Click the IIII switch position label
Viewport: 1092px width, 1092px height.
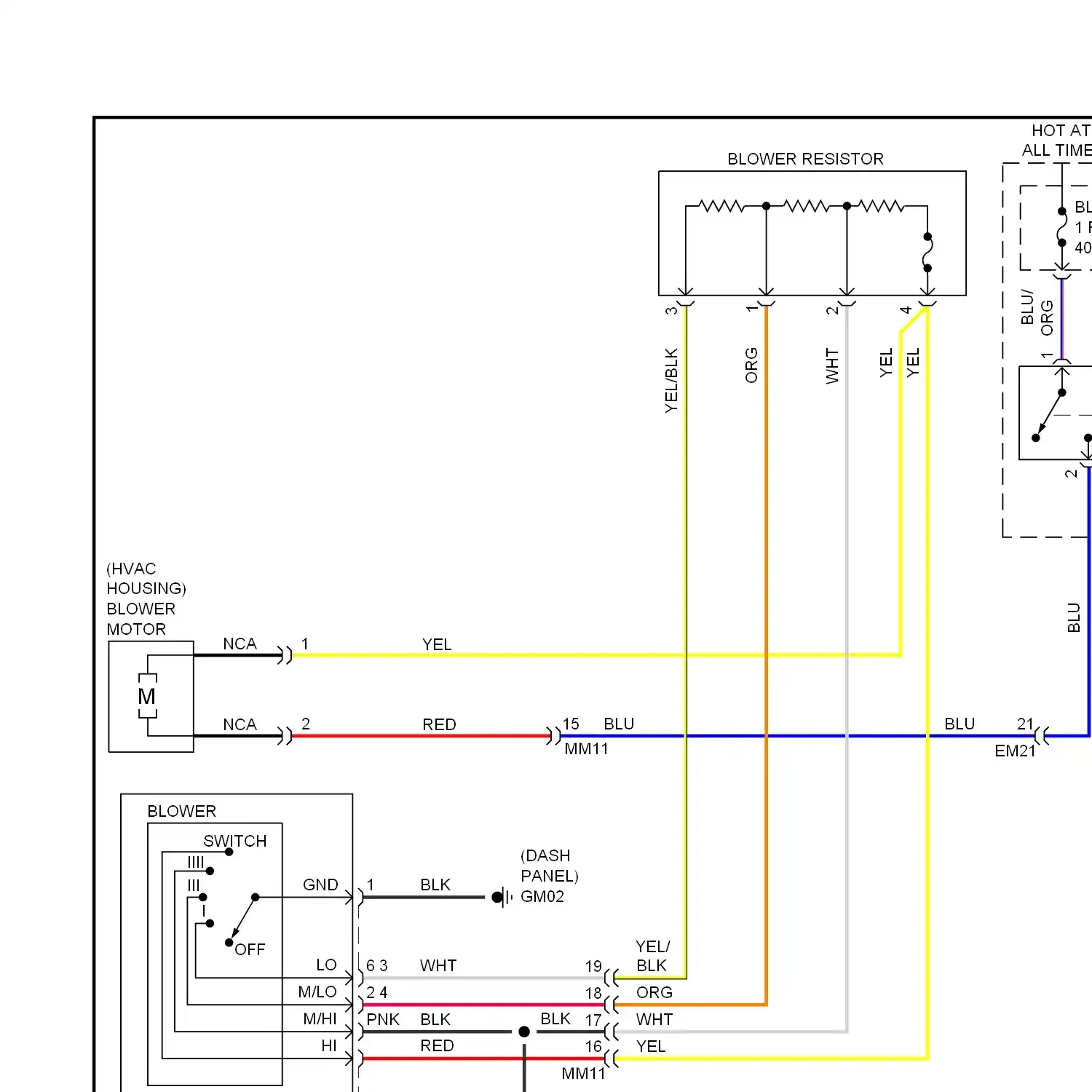(x=196, y=863)
